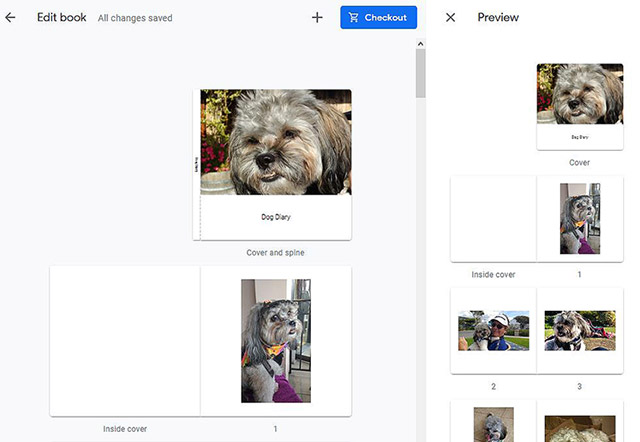The width and height of the screenshot is (640, 442).
Task: Click the 'All changes saved' status text
Action: coord(135,18)
